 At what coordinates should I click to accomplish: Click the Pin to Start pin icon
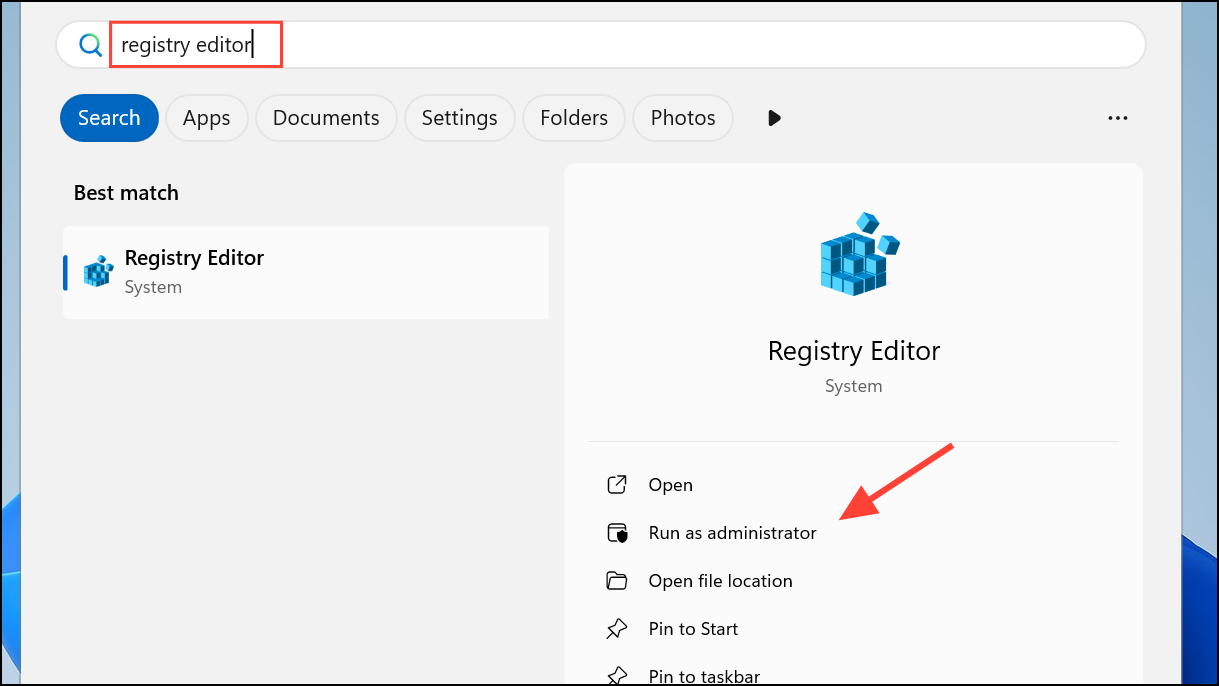click(x=617, y=629)
